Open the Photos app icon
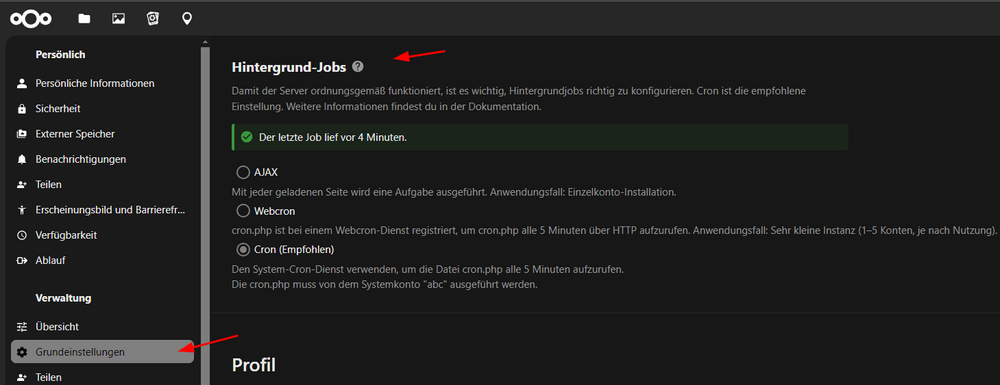The image size is (1000, 385). pos(118,18)
